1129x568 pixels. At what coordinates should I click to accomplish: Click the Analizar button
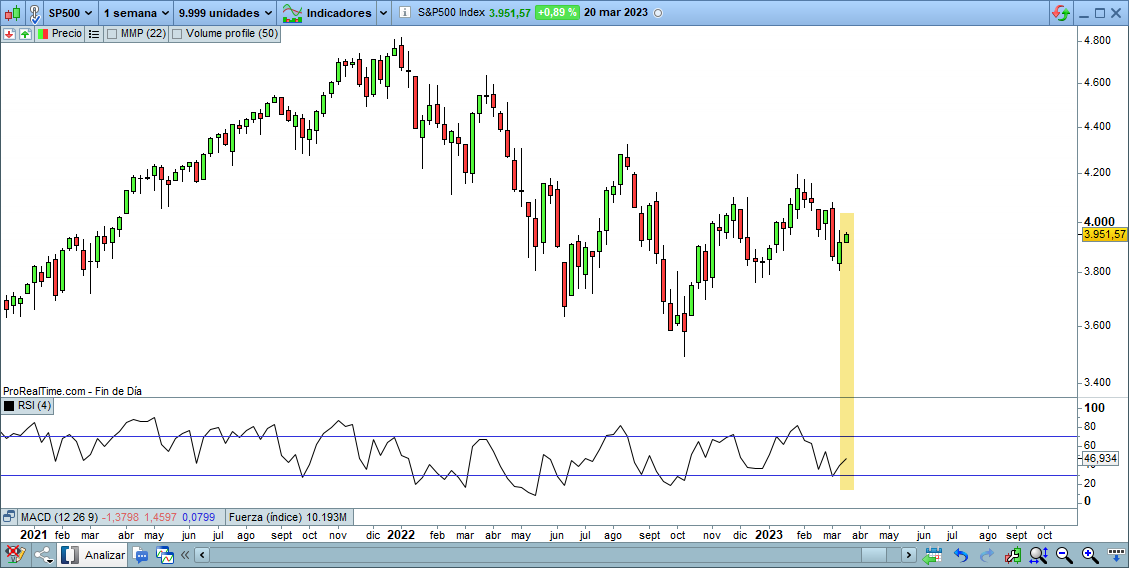click(x=94, y=555)
